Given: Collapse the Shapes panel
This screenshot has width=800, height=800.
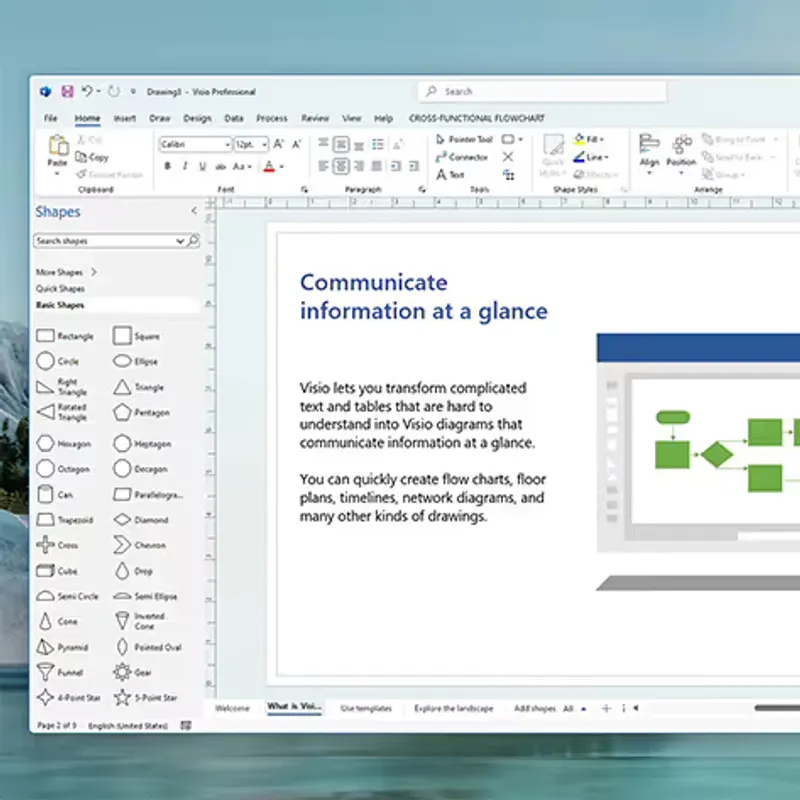Looking at the screenshot, I should [x=194, y=211].
